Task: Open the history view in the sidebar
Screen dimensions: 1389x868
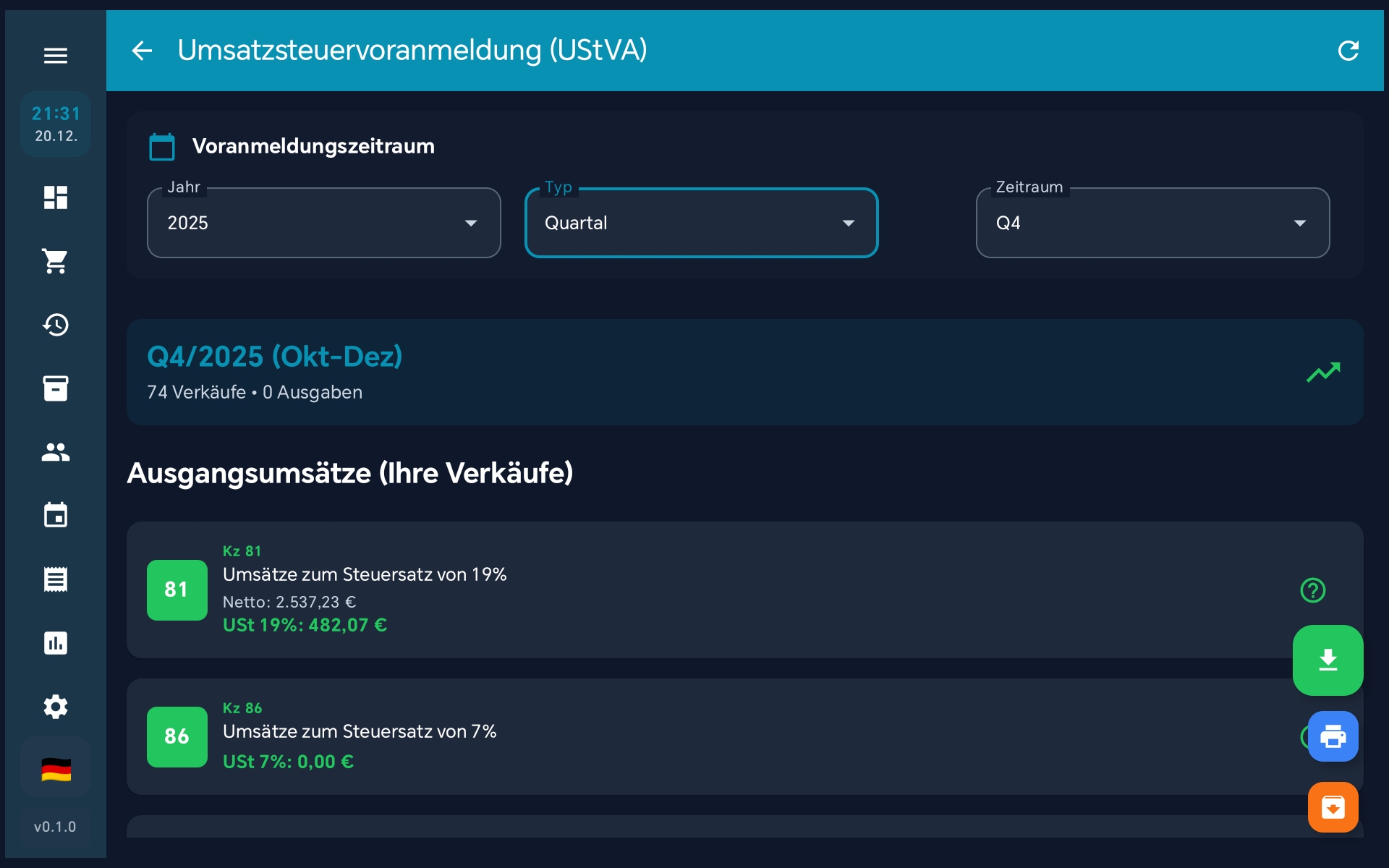Action: 56,325
